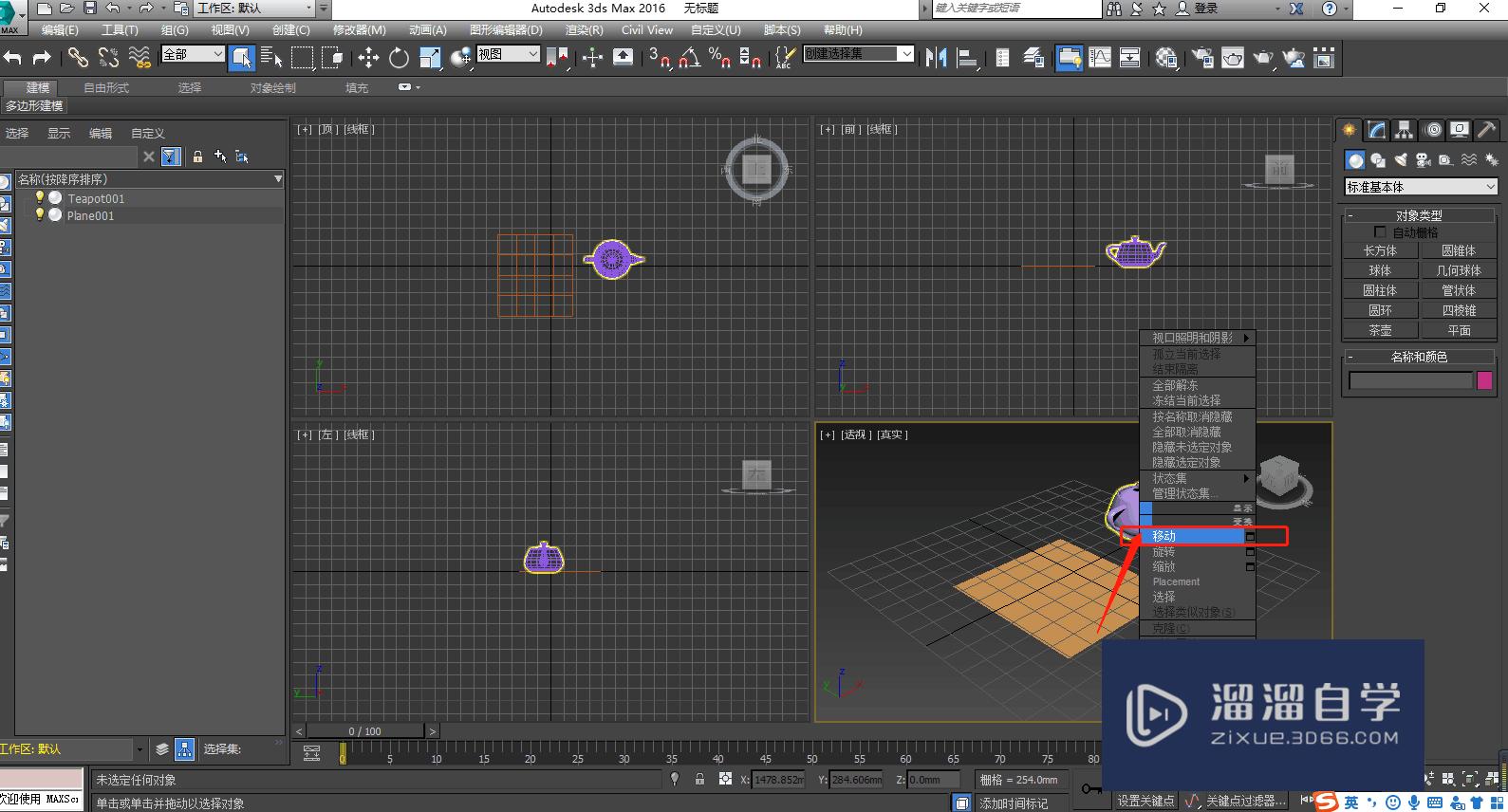Toggle Window/Crossing selection mode
1508x812 pixels.
(x=332, y=58)
